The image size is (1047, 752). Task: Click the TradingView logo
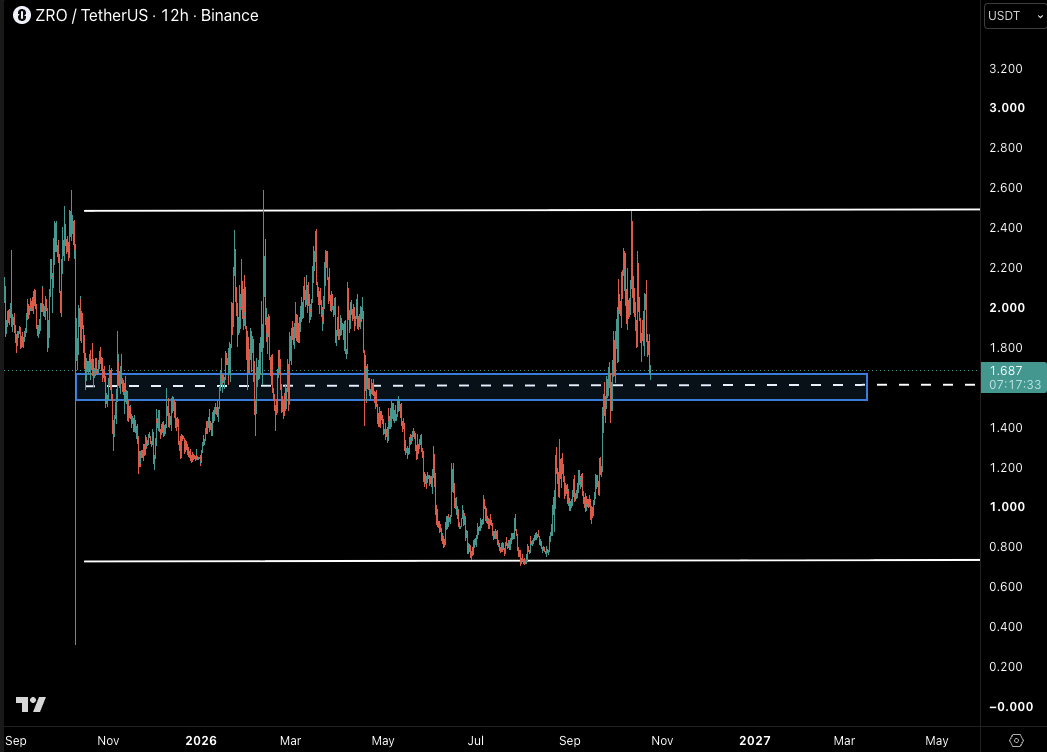coord(31,704)
